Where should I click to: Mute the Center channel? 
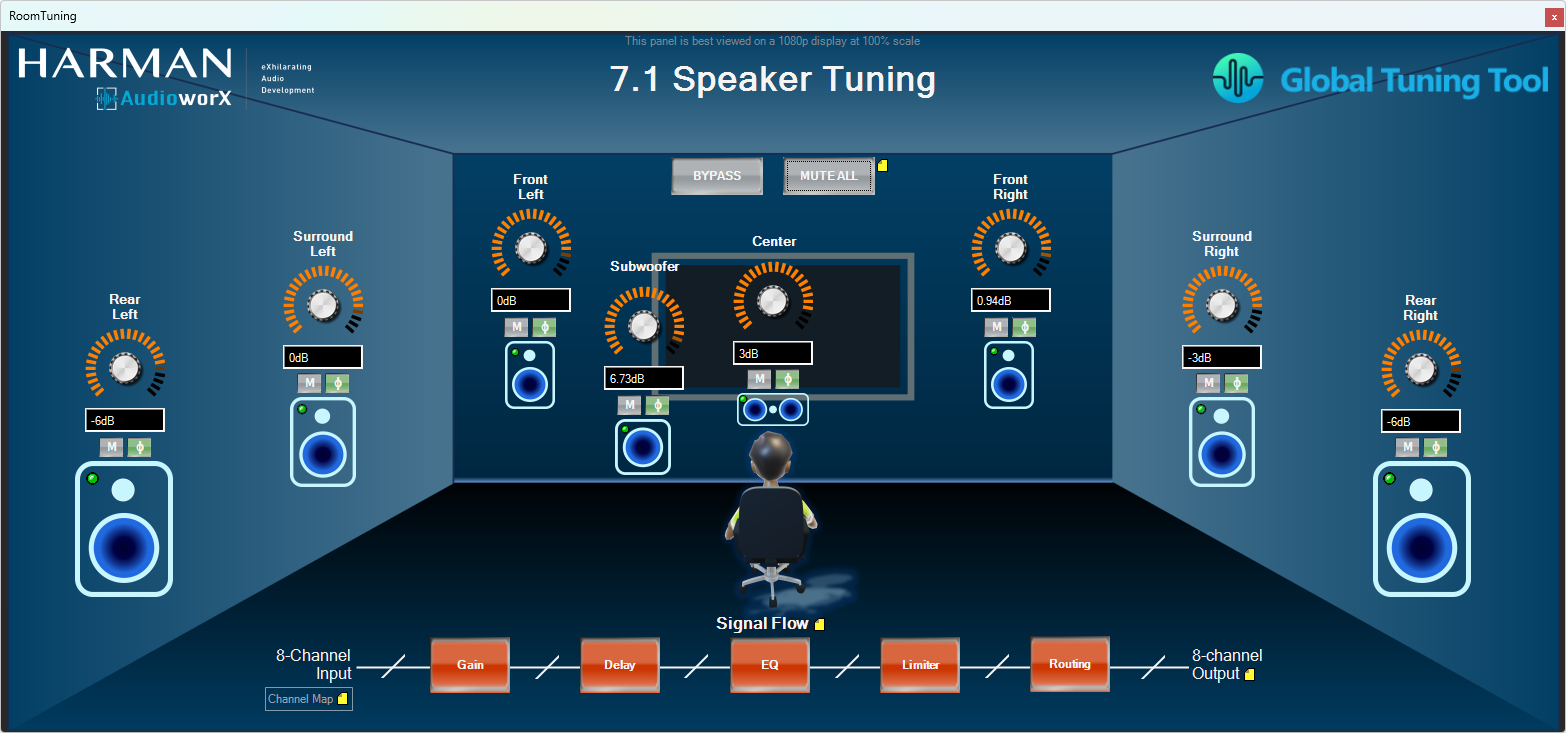click(759, 379)
